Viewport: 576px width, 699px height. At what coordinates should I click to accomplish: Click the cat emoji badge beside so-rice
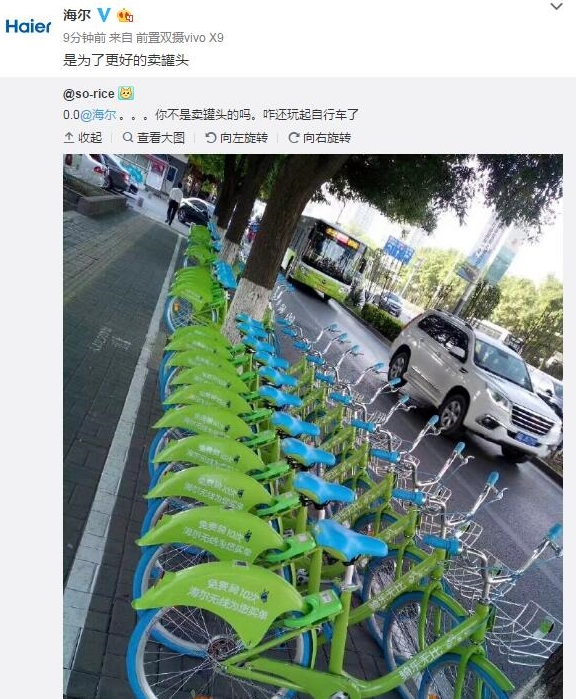[126, 94]
